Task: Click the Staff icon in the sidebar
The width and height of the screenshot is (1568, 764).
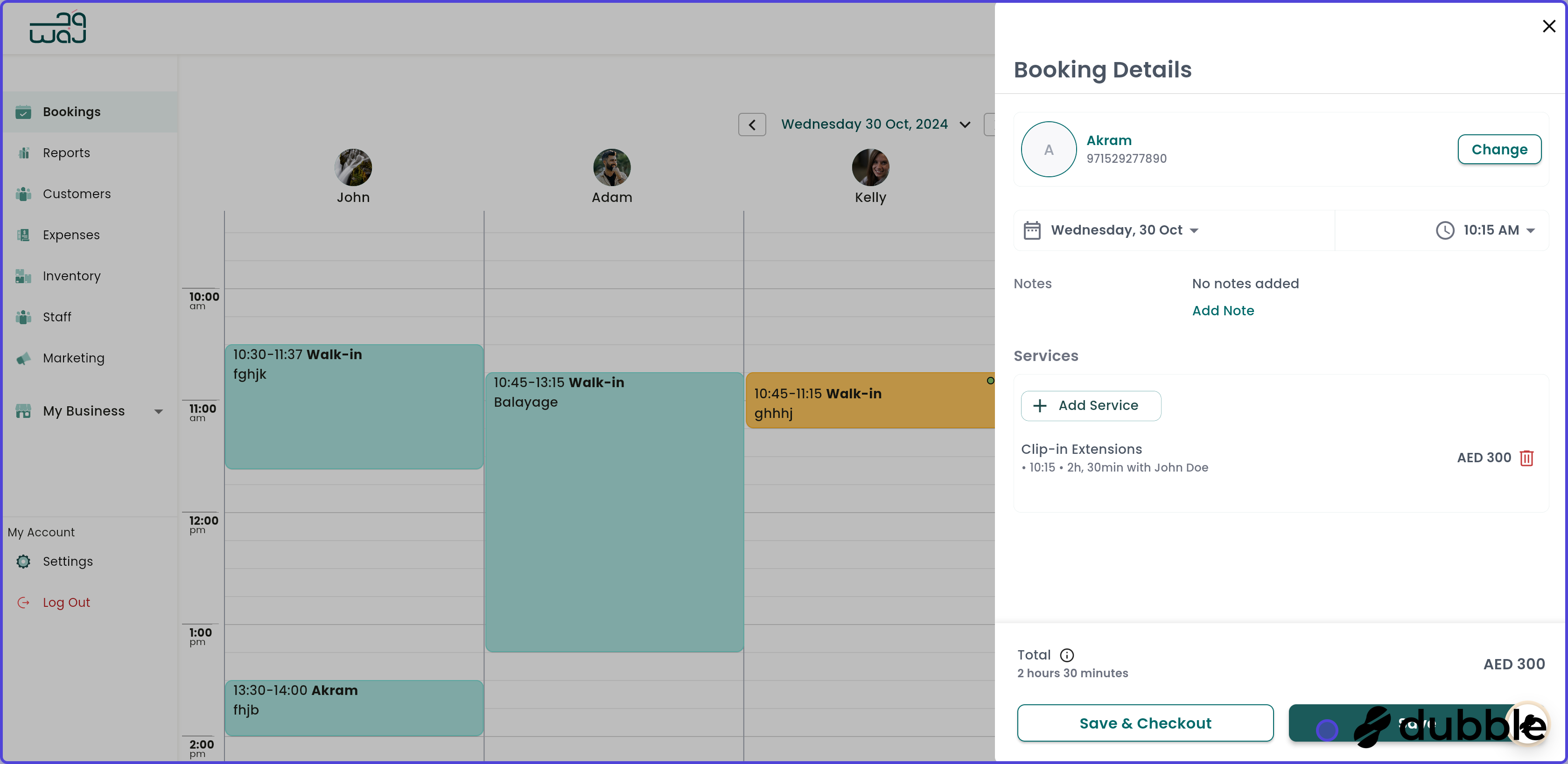Action: coord(23,317)
